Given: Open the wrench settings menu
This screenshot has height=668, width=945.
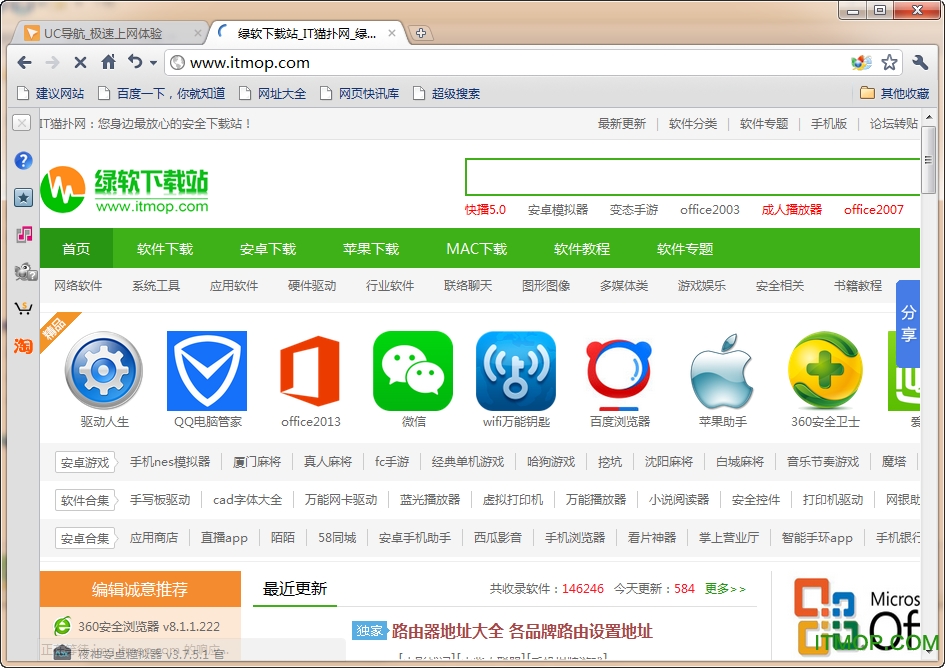Looking at the screenshot, I should coord(921,62).
